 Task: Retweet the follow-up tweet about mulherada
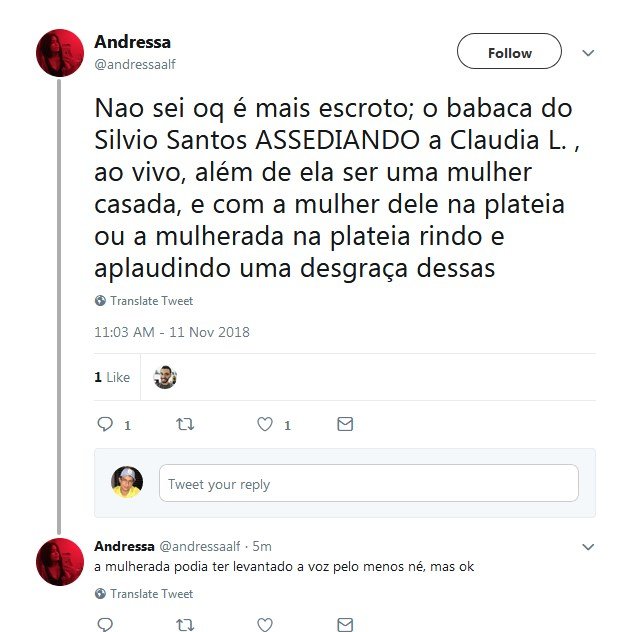(185, 625)
